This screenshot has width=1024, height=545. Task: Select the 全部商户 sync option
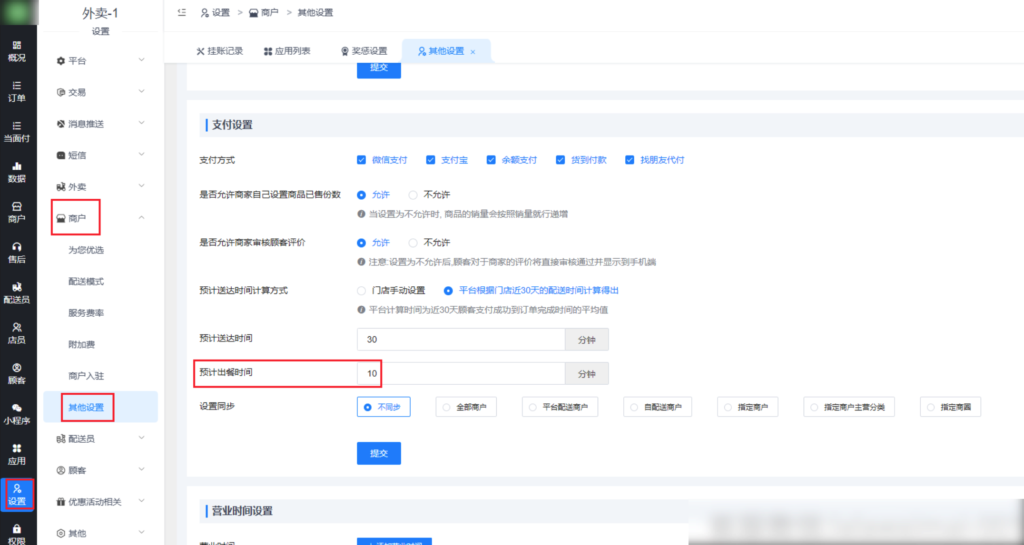[x=466, y=407]
